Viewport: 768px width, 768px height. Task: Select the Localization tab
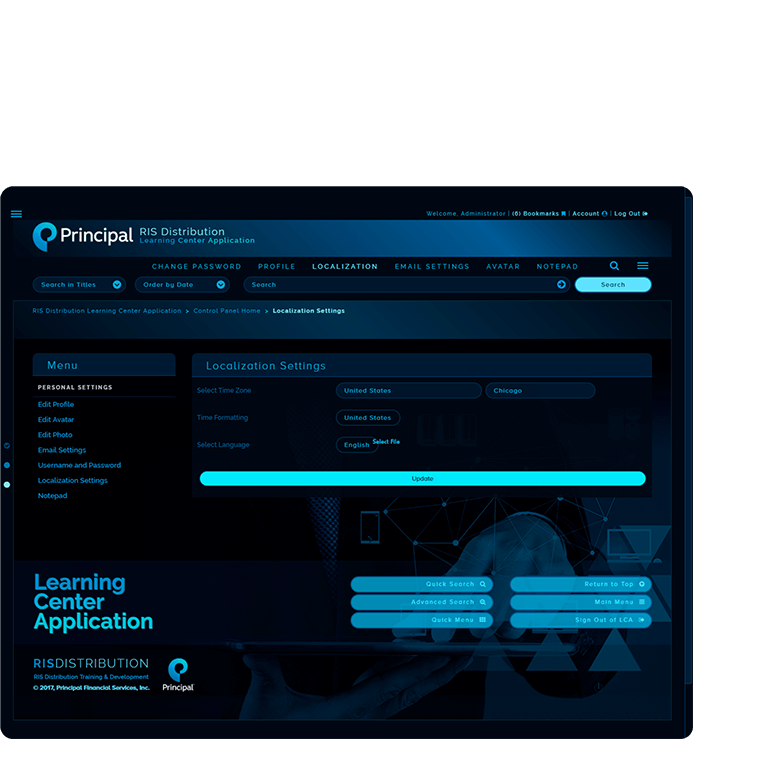[345, 266]
